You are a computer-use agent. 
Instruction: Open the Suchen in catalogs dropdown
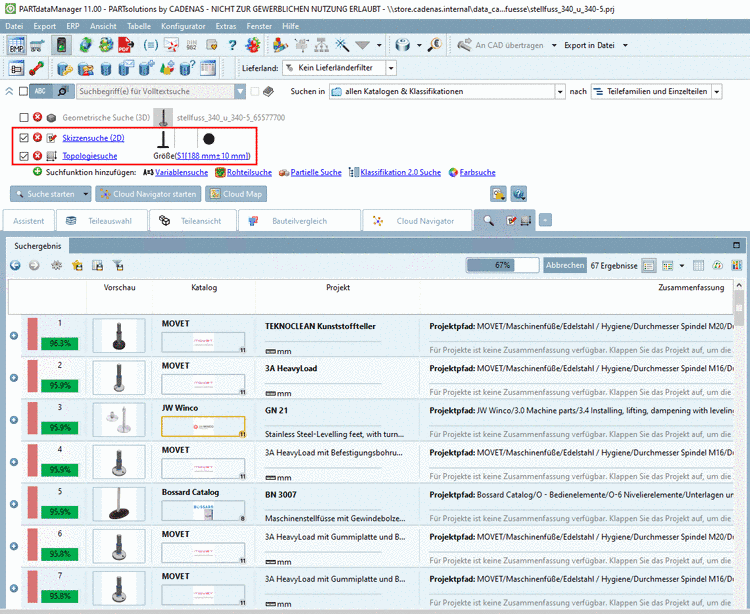point(560,91)
